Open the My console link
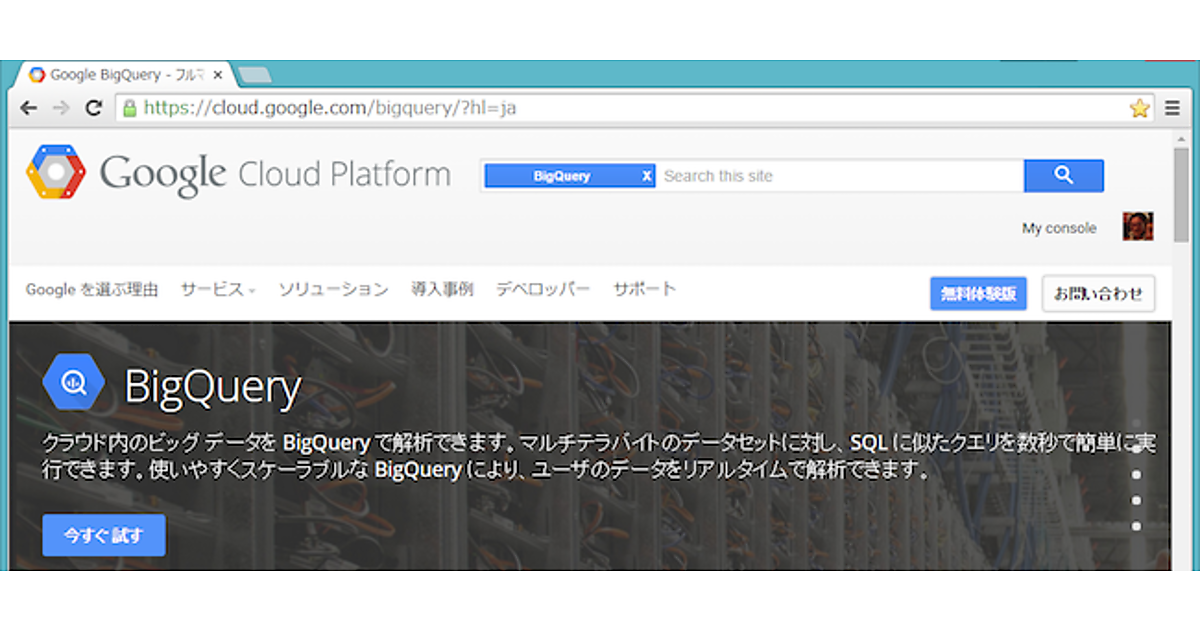Viewport: 1200px width, 630px height. tap(1058, 228)
